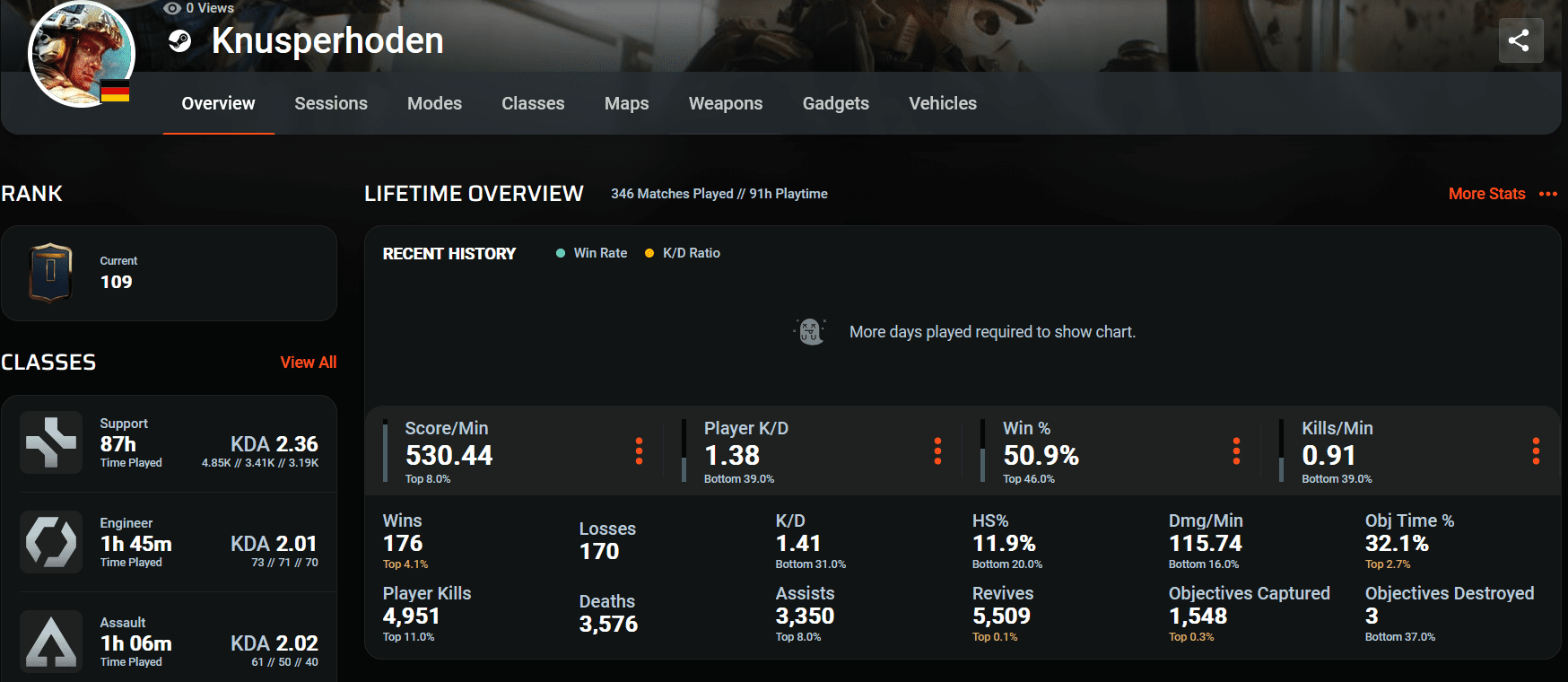The height and width of the screenshot is (682, 1568).
Task: Click the Steam platform icon beside Knusperhoden
Action: pos(180,41)
